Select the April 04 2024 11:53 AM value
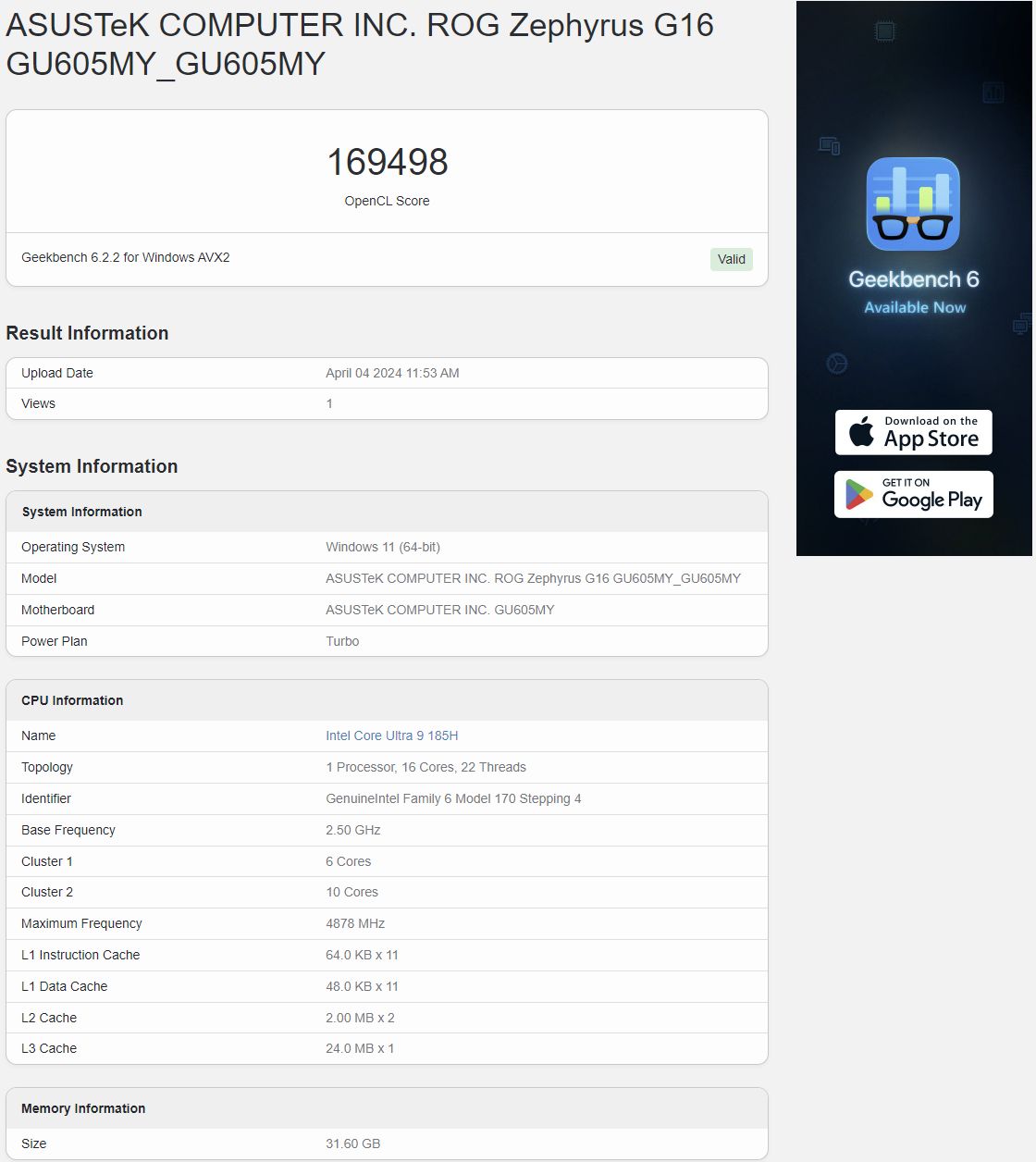Viewport: 1036px width, 1162px height. [x=392, y=373]
